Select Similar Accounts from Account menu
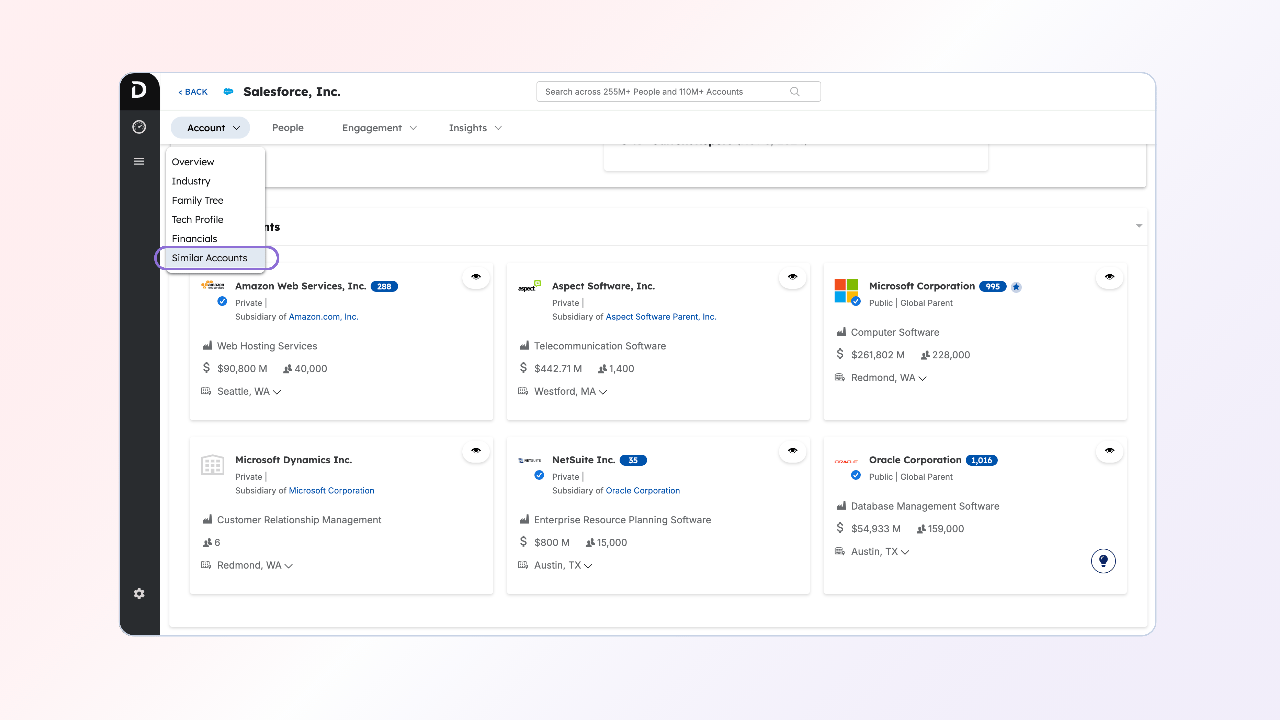Viewport: 1280px width, 720px height. tap(210, 258)
